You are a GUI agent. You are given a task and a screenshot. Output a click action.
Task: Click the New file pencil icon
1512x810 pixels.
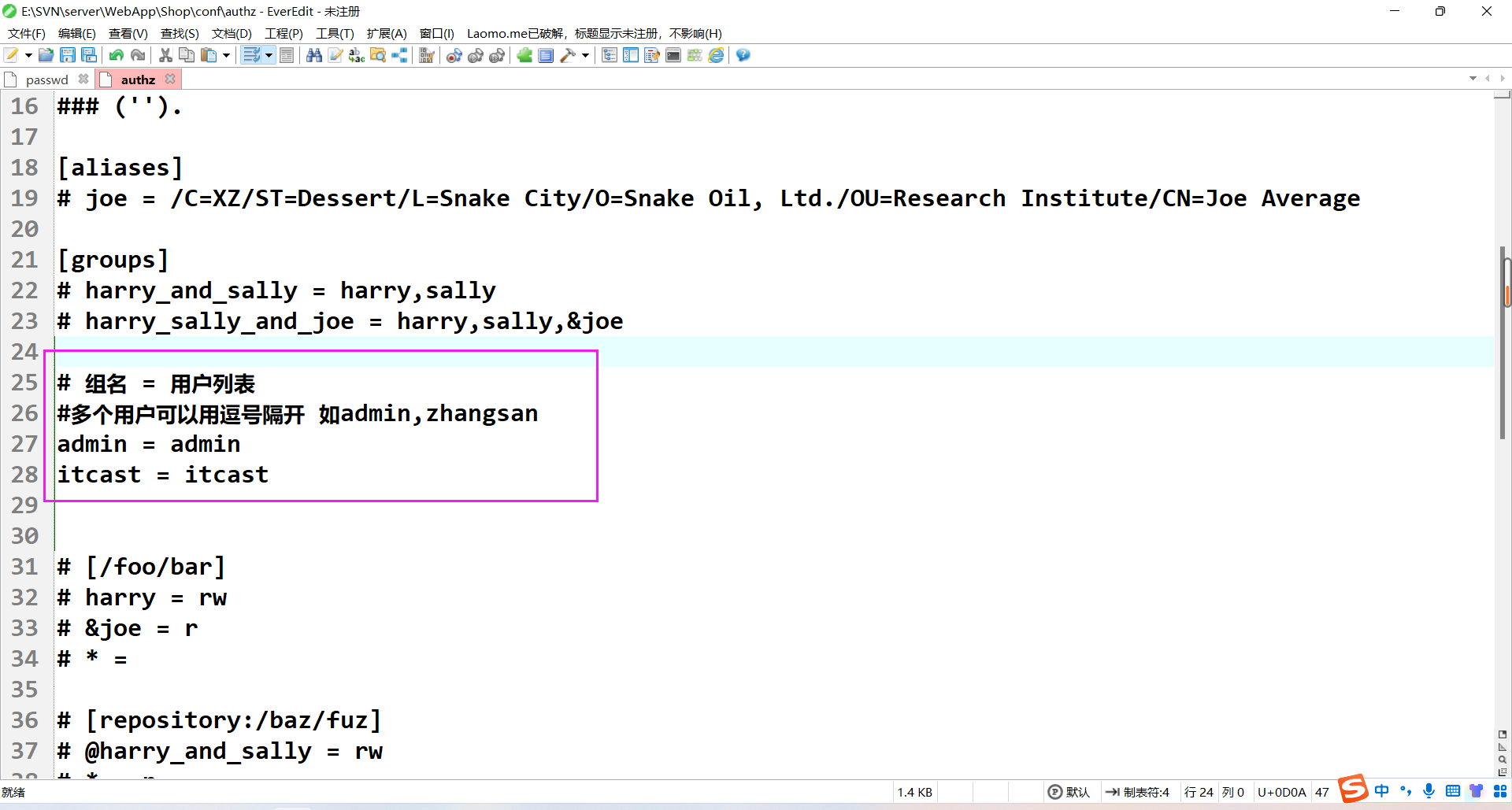point(12,55)
